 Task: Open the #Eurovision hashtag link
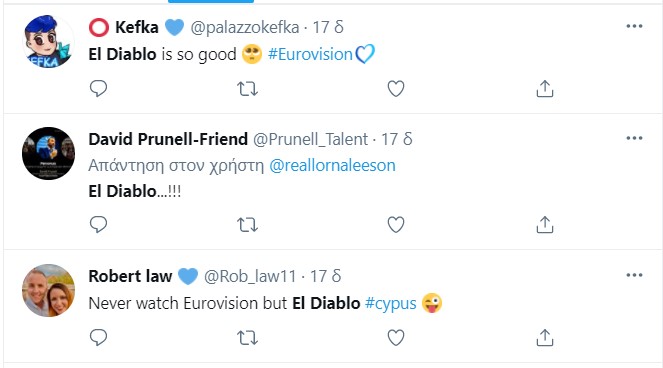310,55
